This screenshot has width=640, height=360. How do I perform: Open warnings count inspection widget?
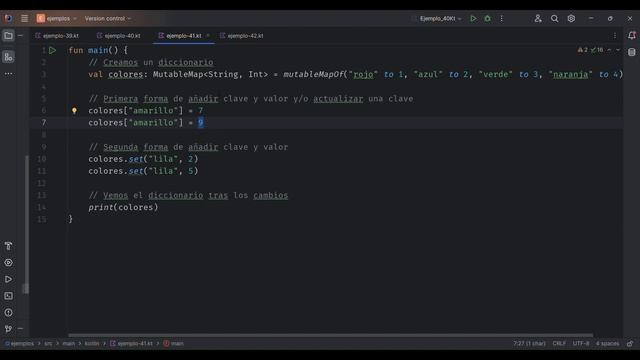pos(590,50)
